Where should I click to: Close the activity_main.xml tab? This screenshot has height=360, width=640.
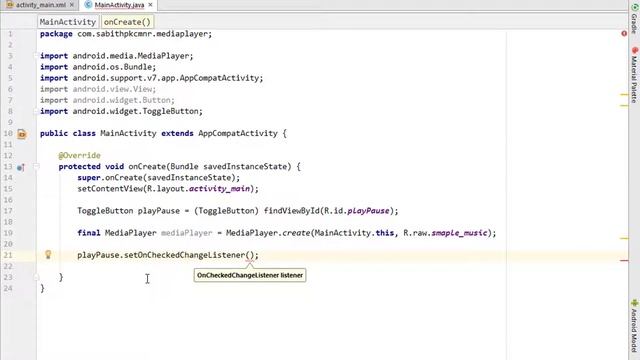pyautogui.click(x=72, y=5)
